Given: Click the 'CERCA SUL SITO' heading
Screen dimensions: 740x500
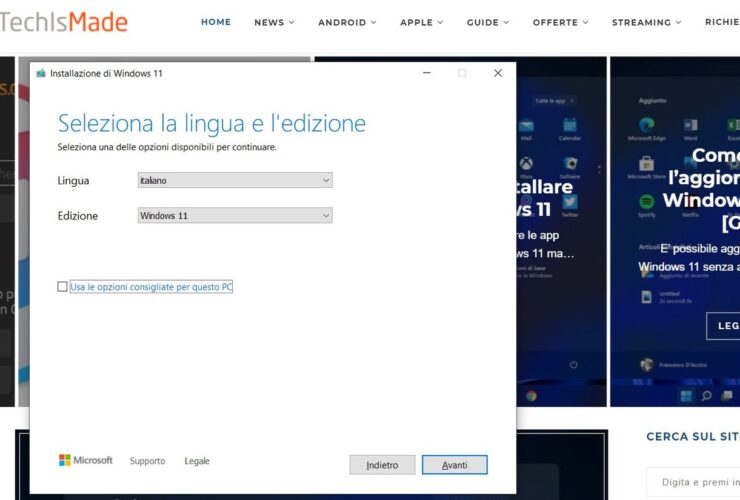Looking at the screenshot, I should pyautogui.click(x=693, y=436).
